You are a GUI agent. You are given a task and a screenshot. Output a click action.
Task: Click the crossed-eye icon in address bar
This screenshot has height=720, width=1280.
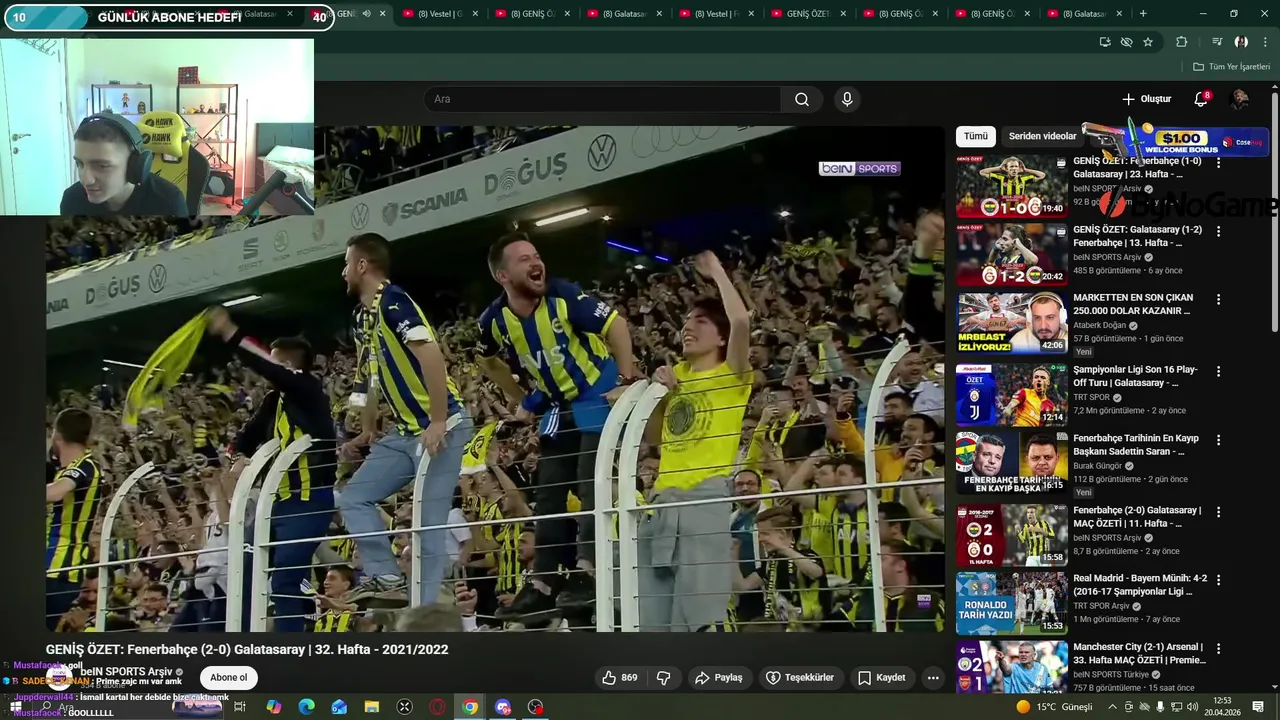click(x=1126, y=42)
